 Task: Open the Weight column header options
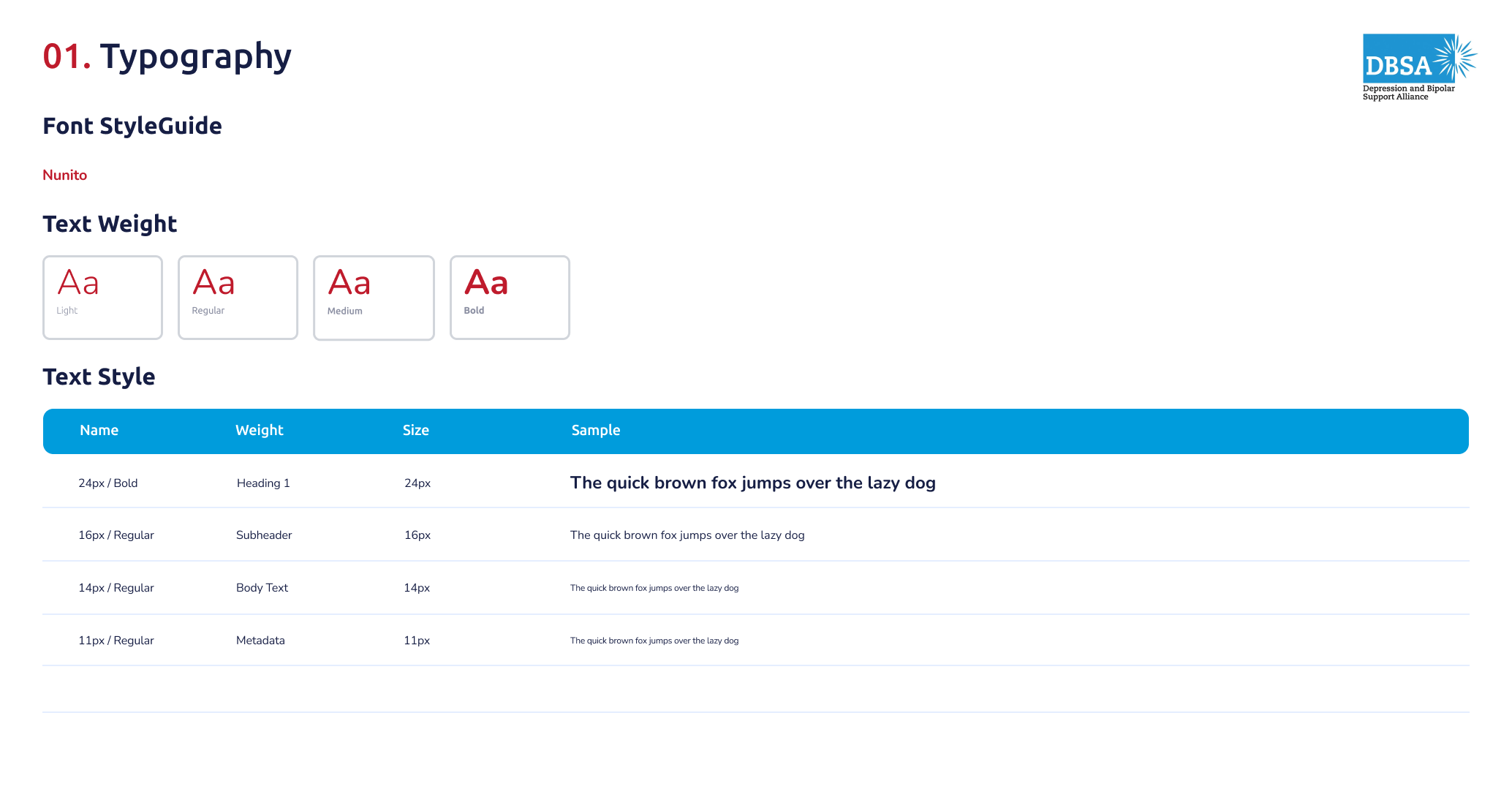click(260, 431)
